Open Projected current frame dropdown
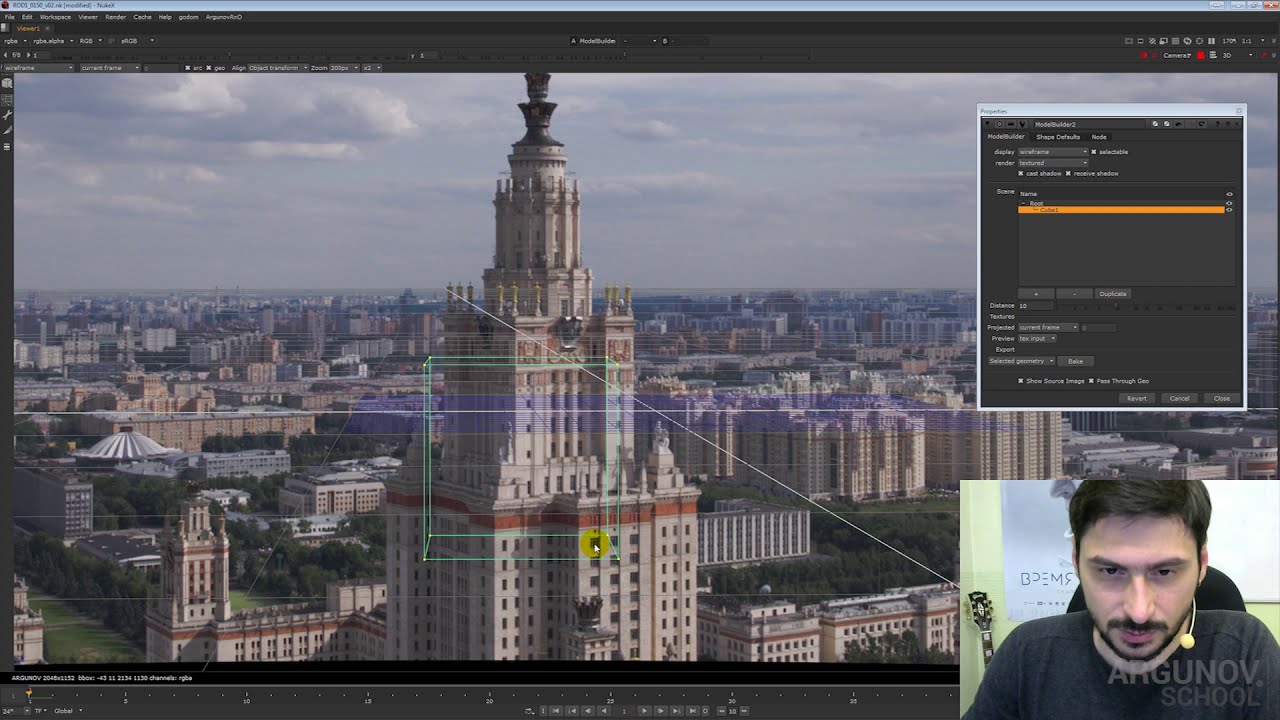The width and height of the screenshot is (1280, 720). tap(1048, 327)
